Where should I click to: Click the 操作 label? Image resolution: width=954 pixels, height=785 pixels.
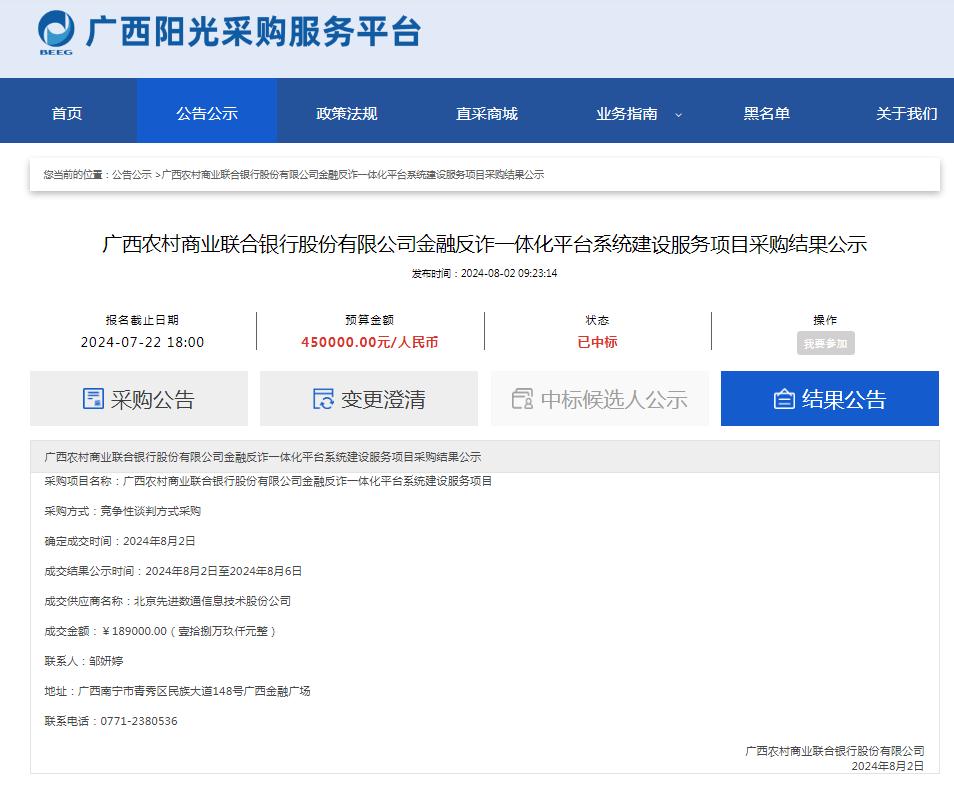(826, 320)
